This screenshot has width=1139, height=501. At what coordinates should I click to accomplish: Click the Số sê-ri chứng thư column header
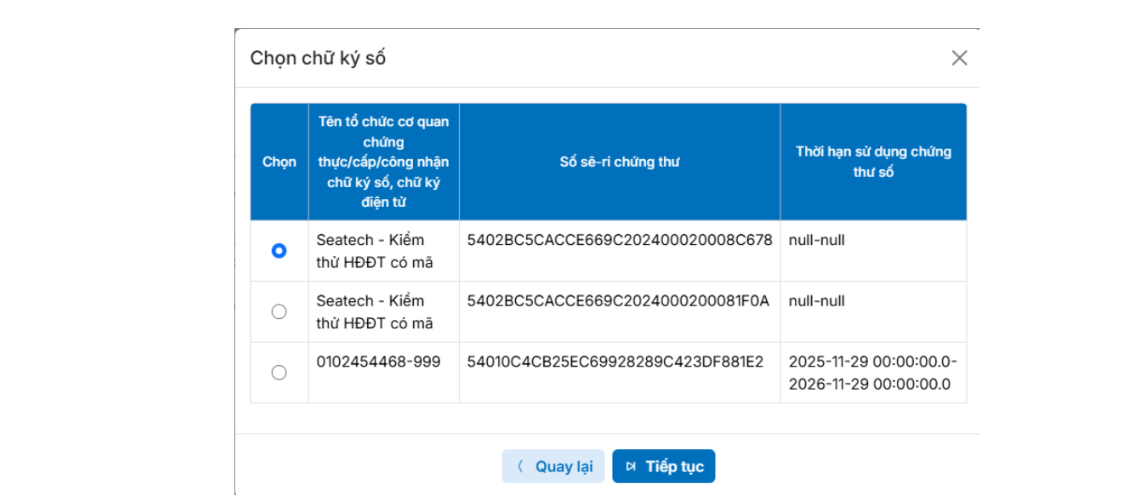click(x=619, y=162)
